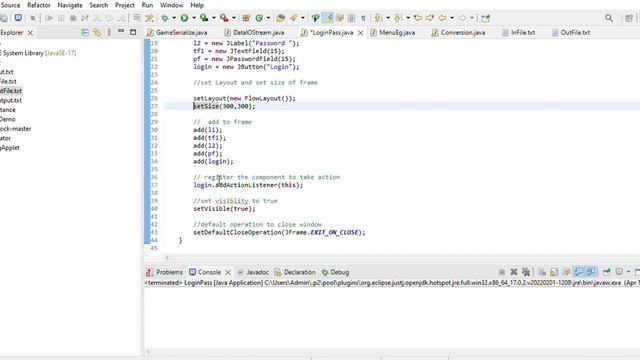Click the Open Perspective icon
This screenshot has width=640, height=360.
629,18
